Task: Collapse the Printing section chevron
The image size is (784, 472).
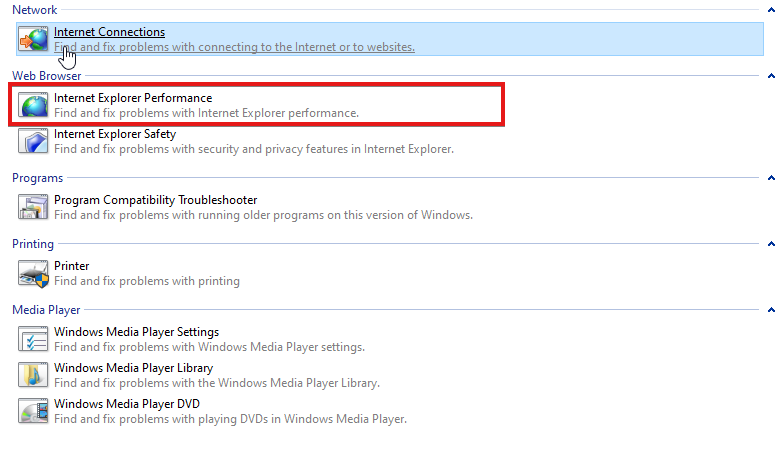Action: click(x=771, y=244)
